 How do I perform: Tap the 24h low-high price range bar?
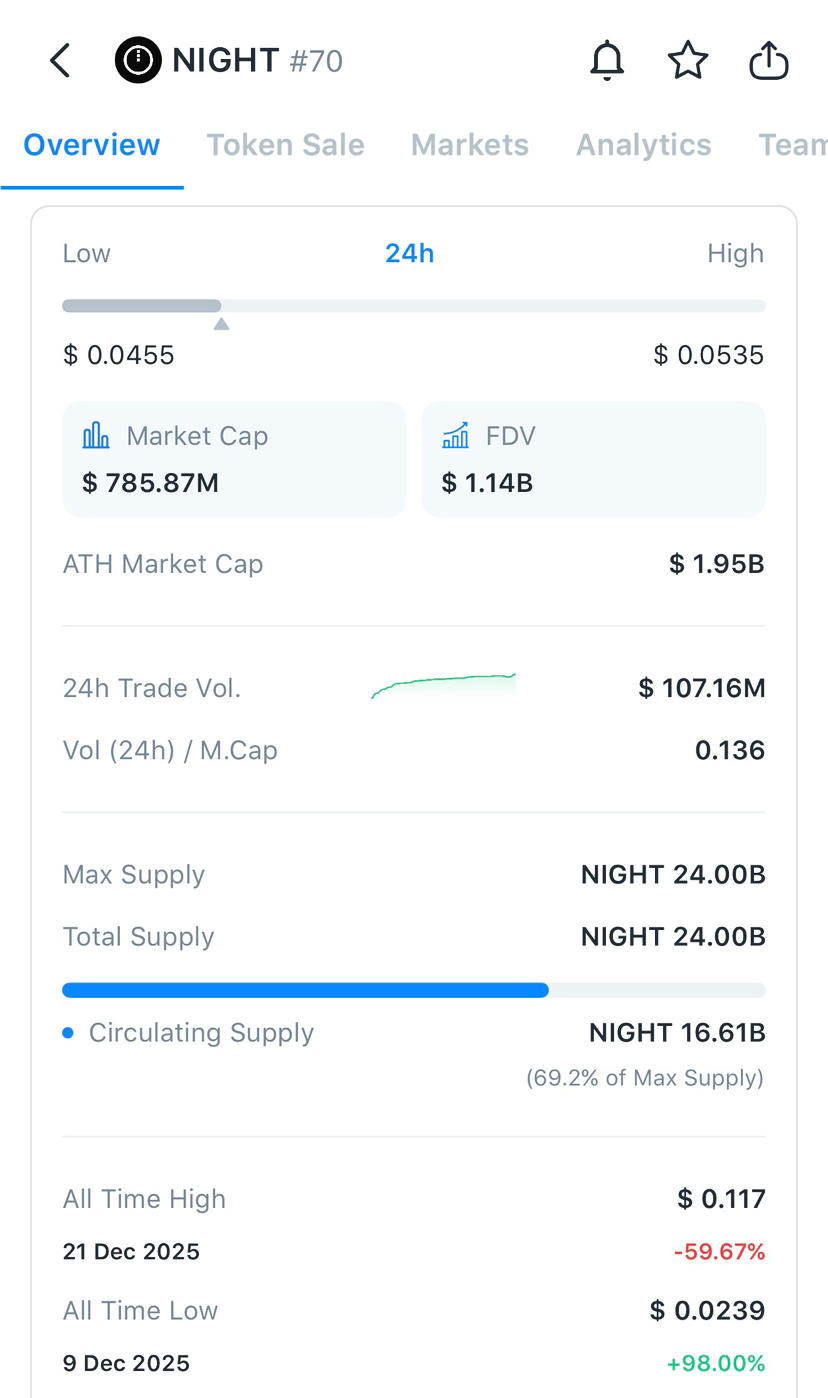pos(414,306)
